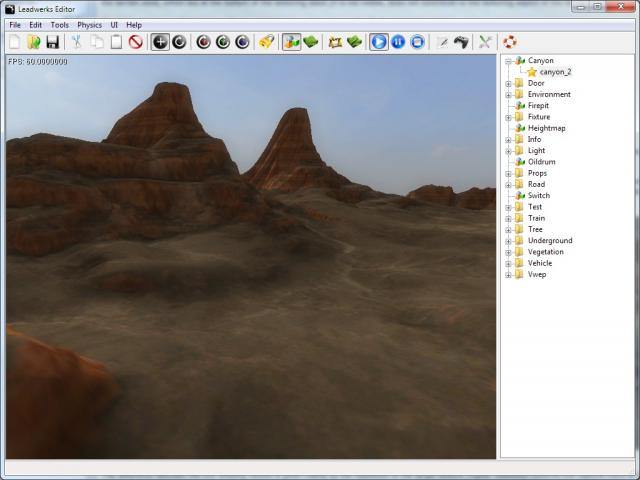Click the Stop simulation button
This screenshot has height=480, width=640.
tap(417, 42)
